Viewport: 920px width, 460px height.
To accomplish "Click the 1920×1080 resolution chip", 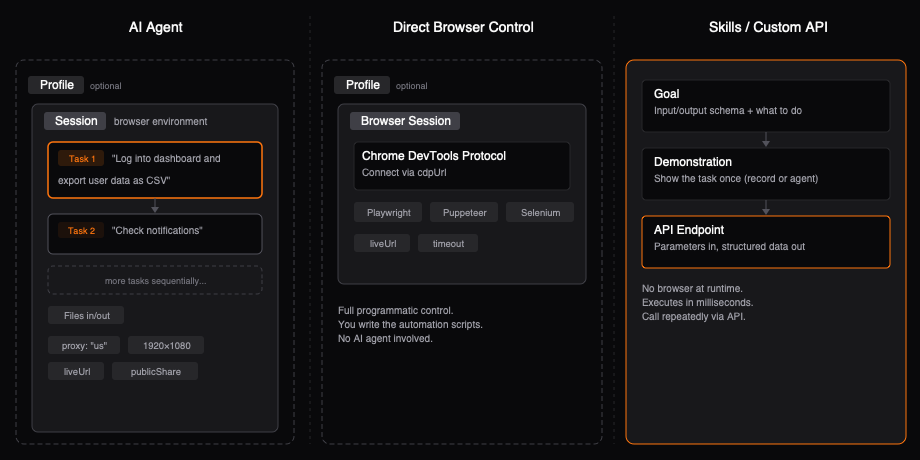I will [166, 345].
